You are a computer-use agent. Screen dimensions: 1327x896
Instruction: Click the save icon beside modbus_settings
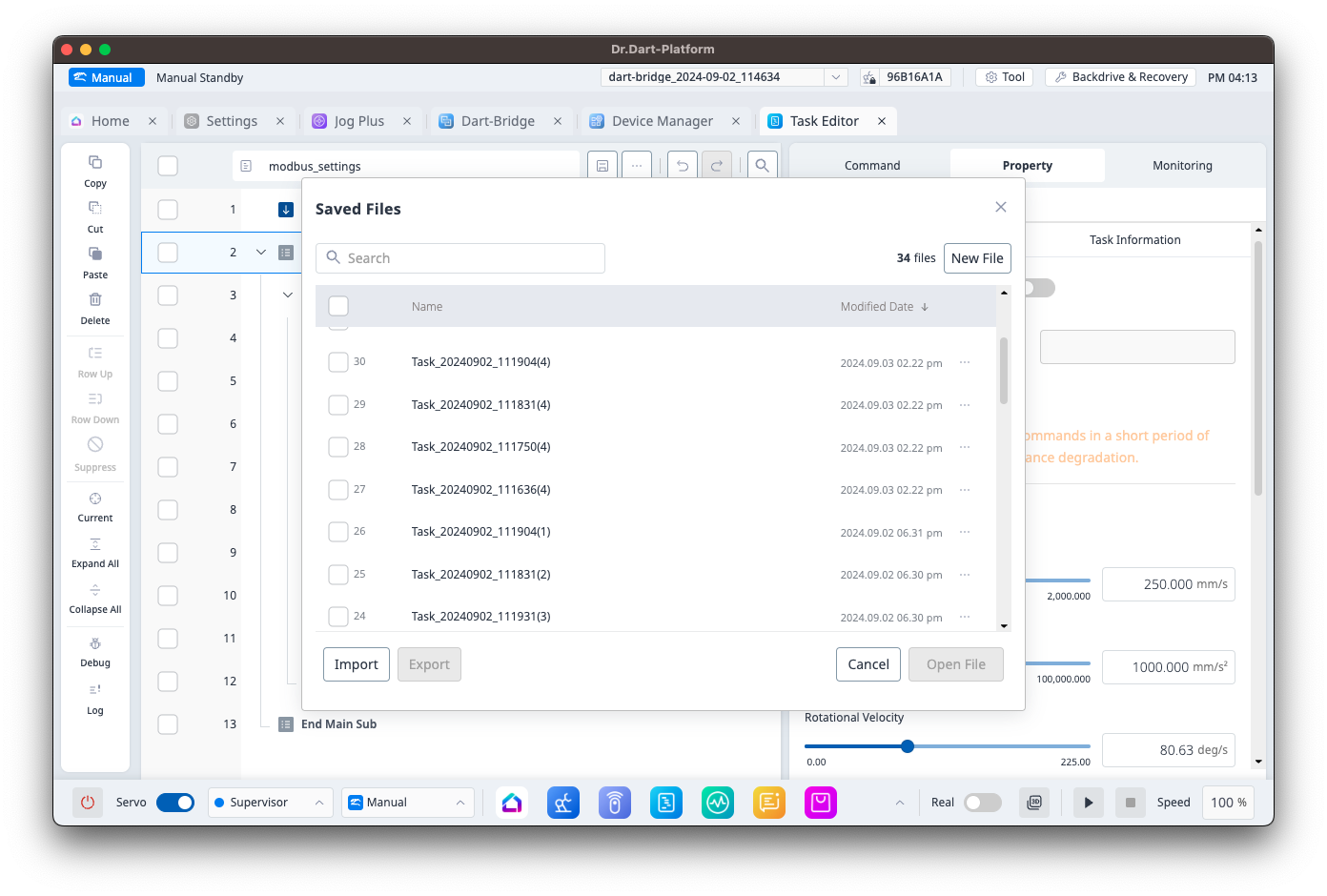[x=602, y=166]
